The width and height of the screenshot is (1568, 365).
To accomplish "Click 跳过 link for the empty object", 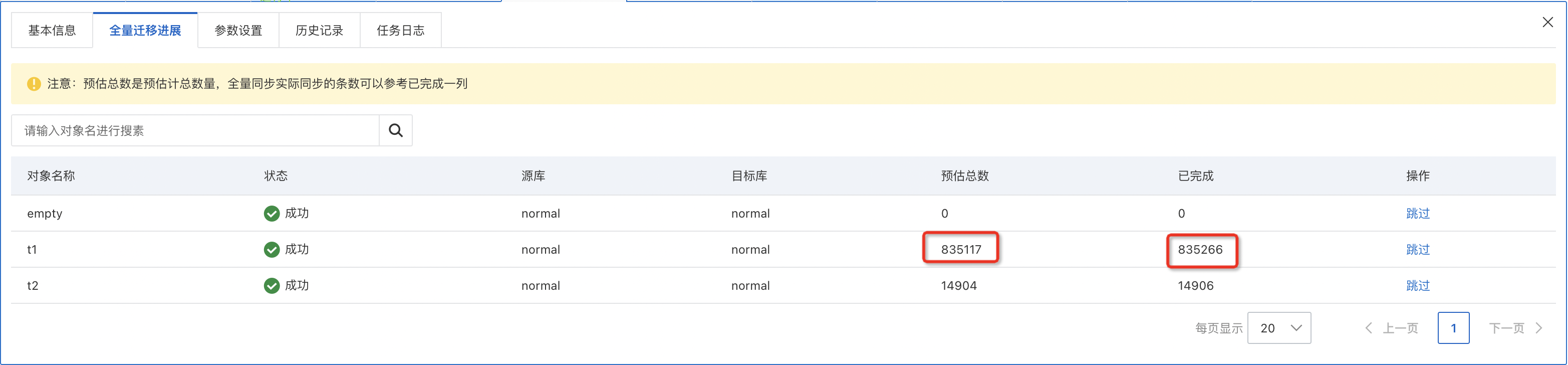I will click(x=1418, y=213).
